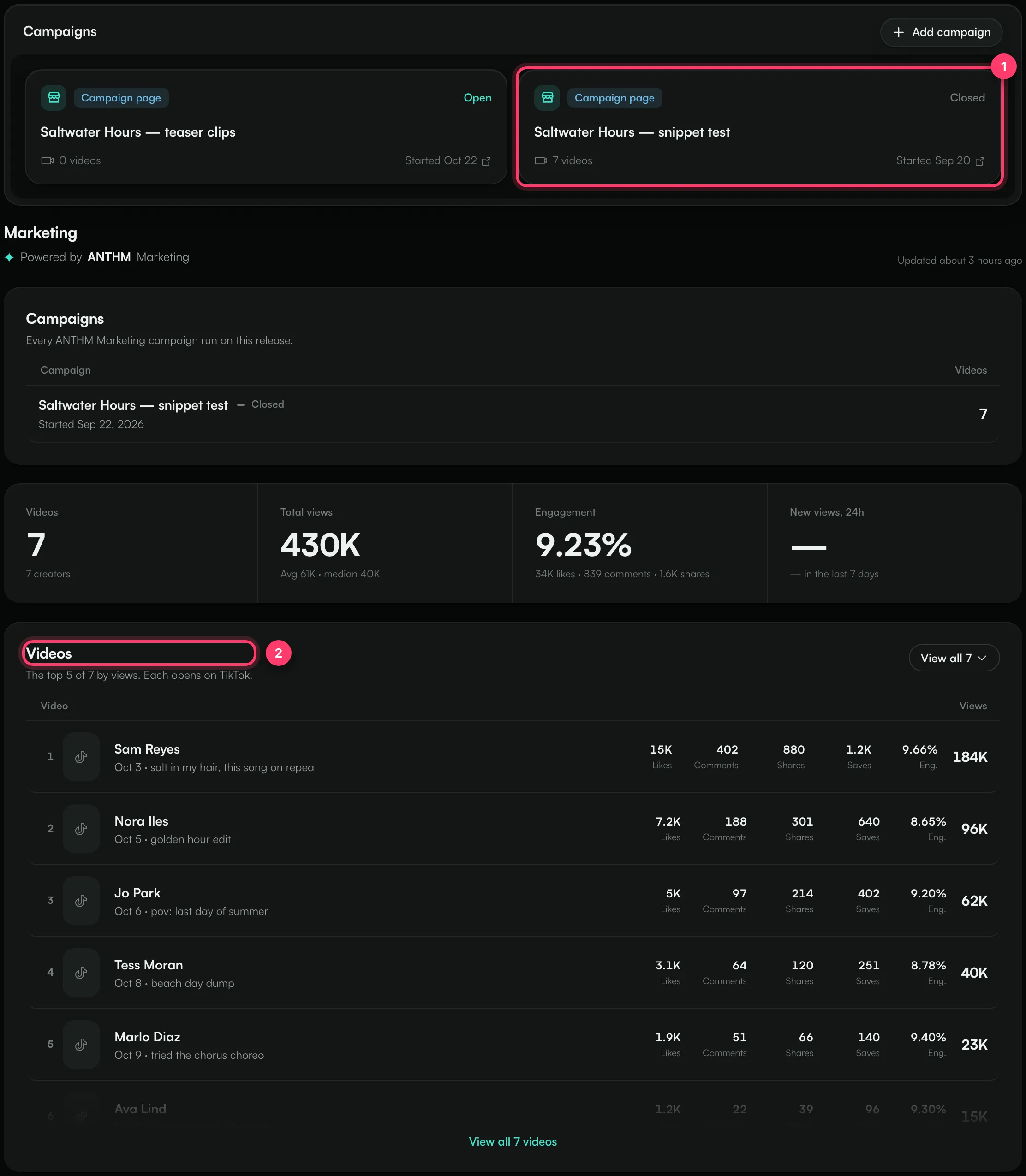
Task: Click the Campaign page tag on the teaser clips card
Action: pos(121,98)
